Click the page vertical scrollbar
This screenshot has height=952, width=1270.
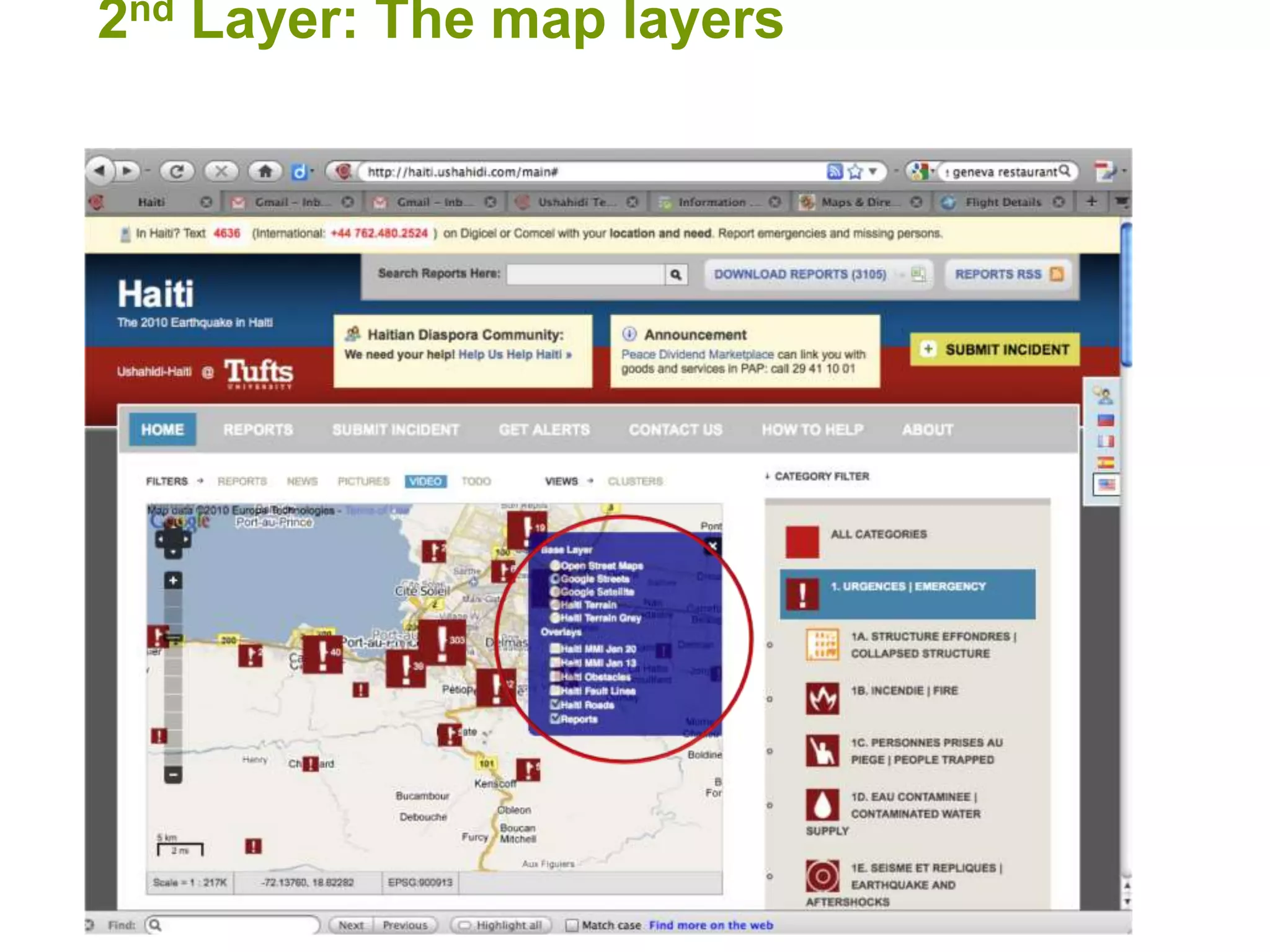pos(1126,294)
